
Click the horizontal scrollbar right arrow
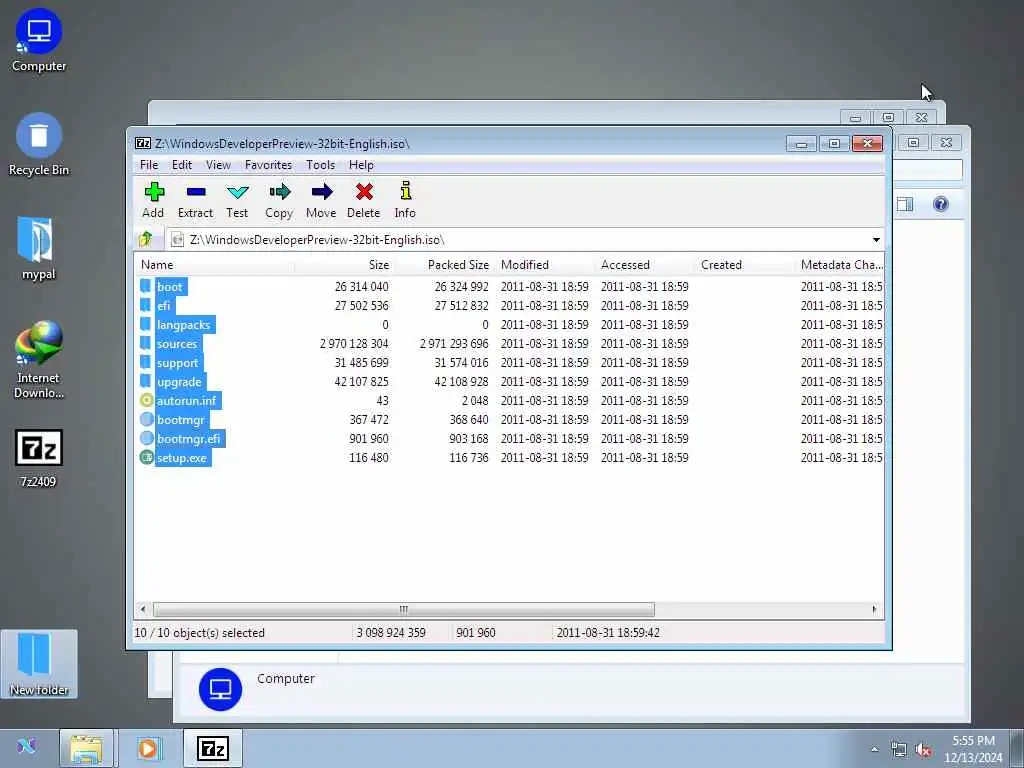874,609
